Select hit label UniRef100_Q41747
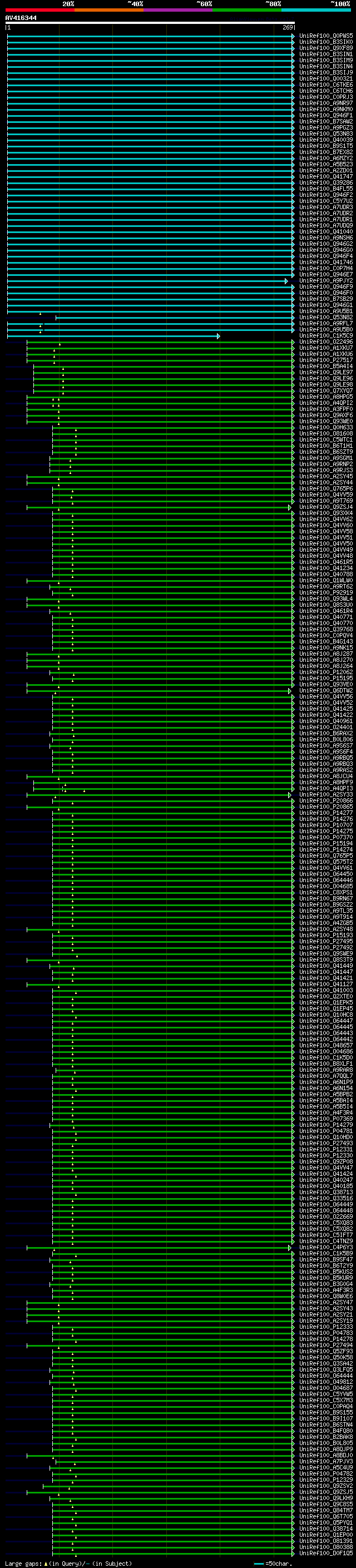Screen dimensions: 356x1568 click(326, 176)
